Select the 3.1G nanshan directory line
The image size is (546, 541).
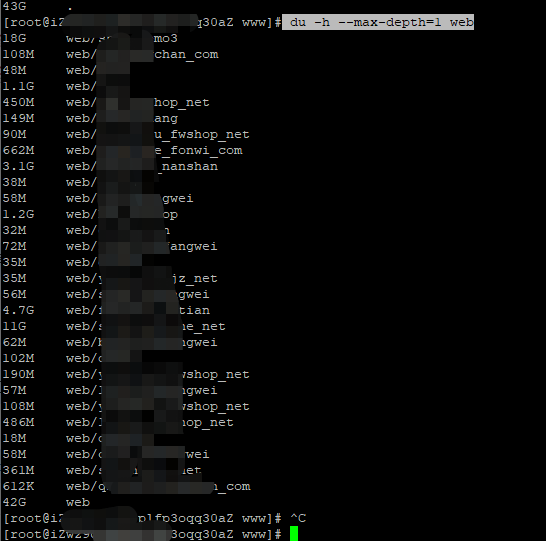click(110, 166)
